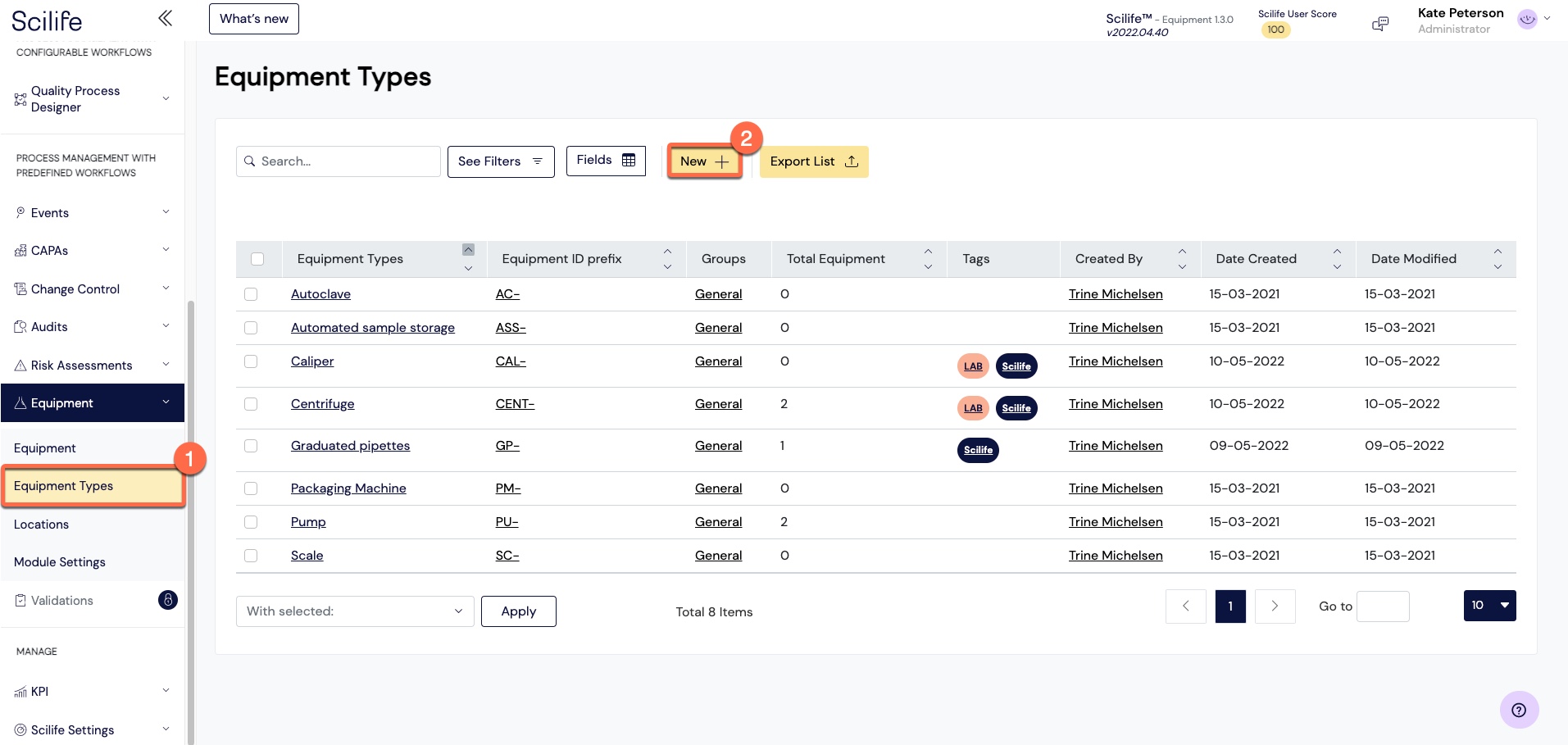Viewport: 1568px width, 745px height.
Task: Collapse the Equipment section chevron
Action: (166, 402)
